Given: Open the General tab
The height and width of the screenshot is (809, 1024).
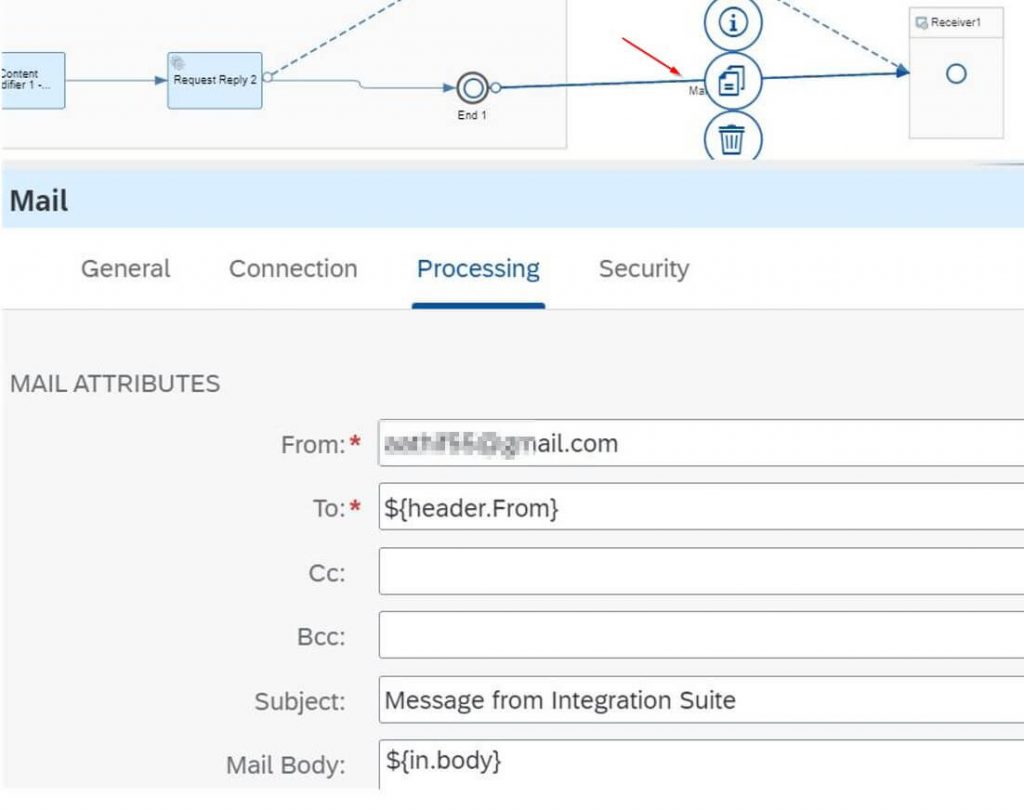Looking at the screenshot, I should (x=125, y=268).
